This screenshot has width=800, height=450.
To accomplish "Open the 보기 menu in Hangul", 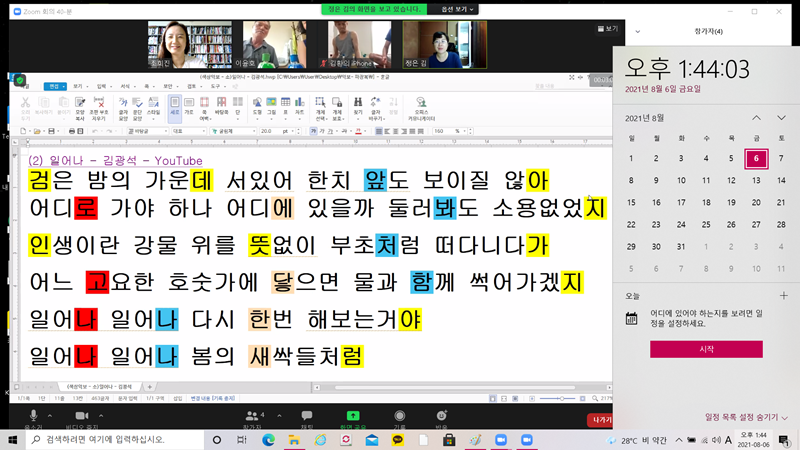I will [x=79, y=86].
